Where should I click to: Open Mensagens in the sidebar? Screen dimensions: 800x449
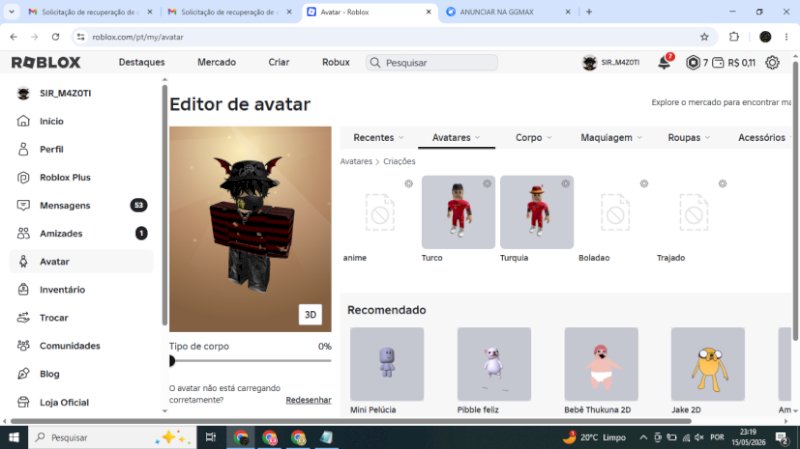pos(82,205)
